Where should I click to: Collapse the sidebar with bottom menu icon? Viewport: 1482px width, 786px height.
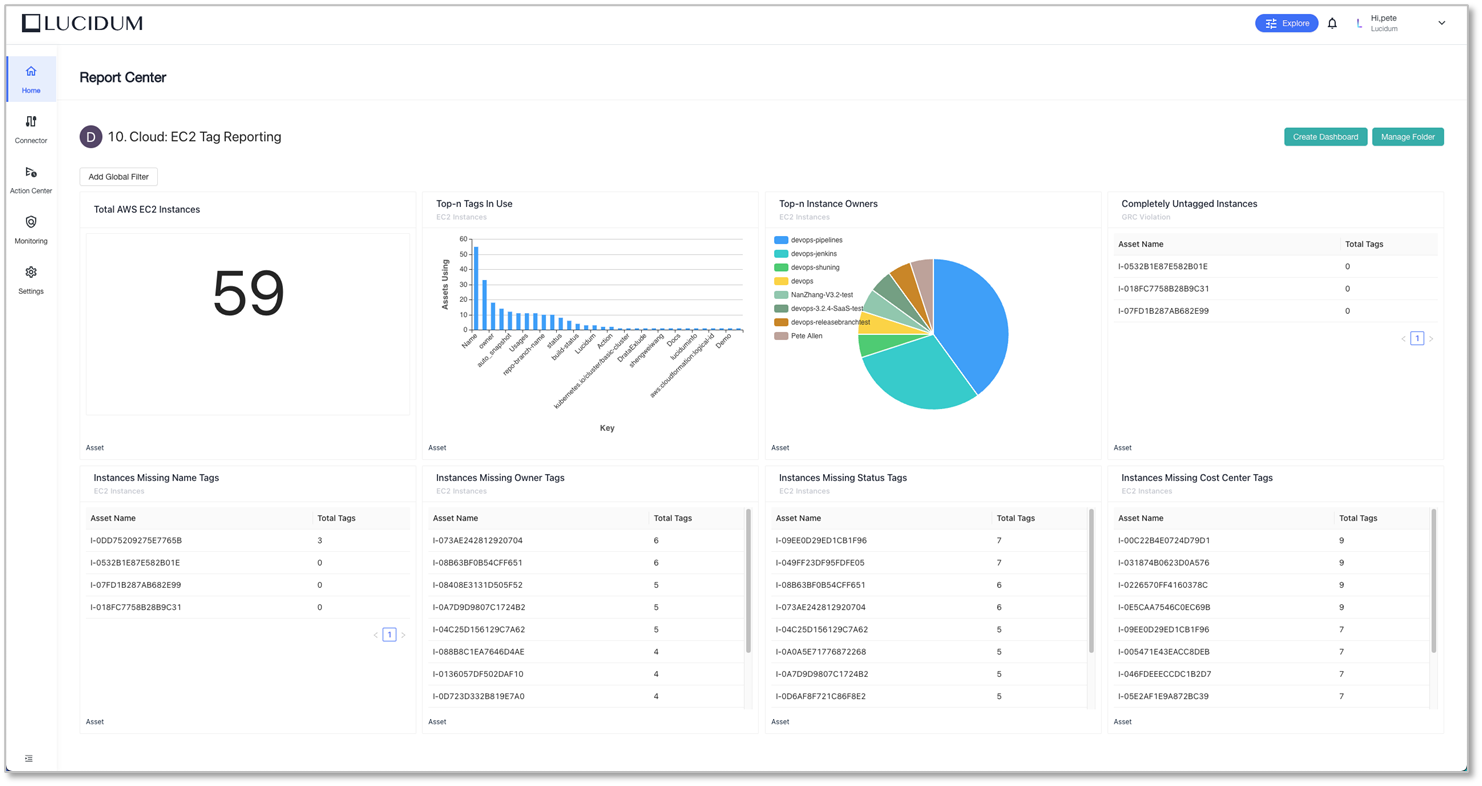pos(29,759)
